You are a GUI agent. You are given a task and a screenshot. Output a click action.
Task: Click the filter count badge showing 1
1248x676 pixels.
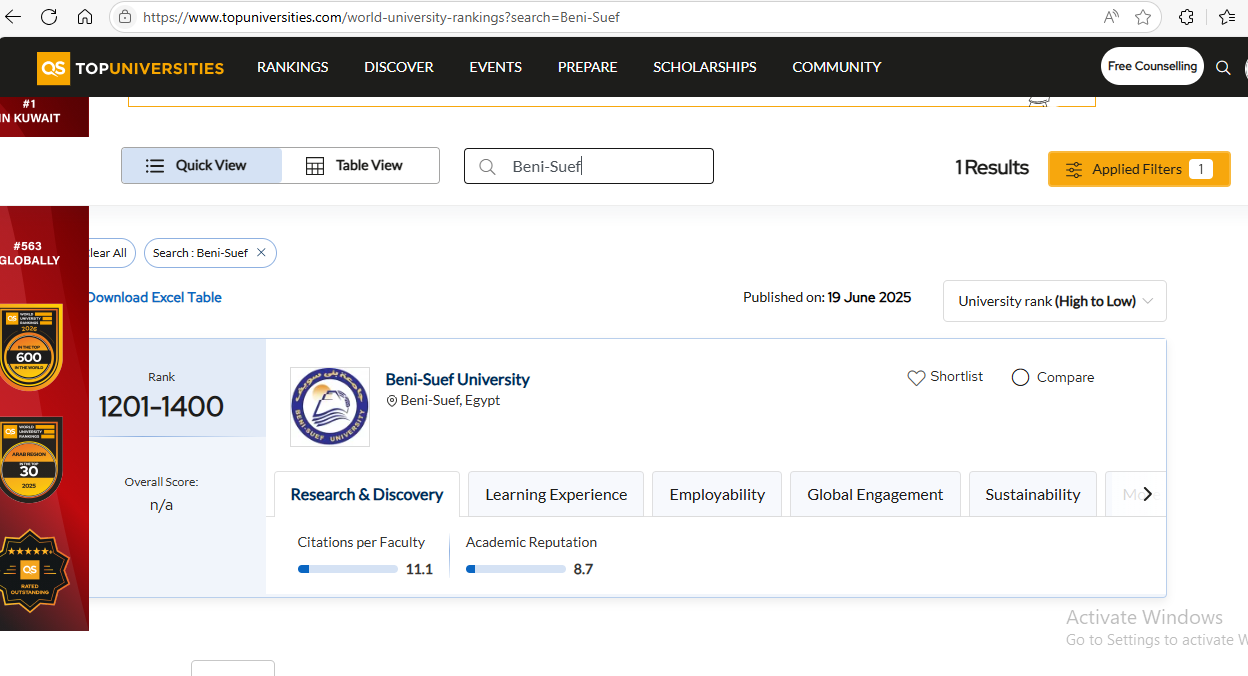click(1201, 169)
